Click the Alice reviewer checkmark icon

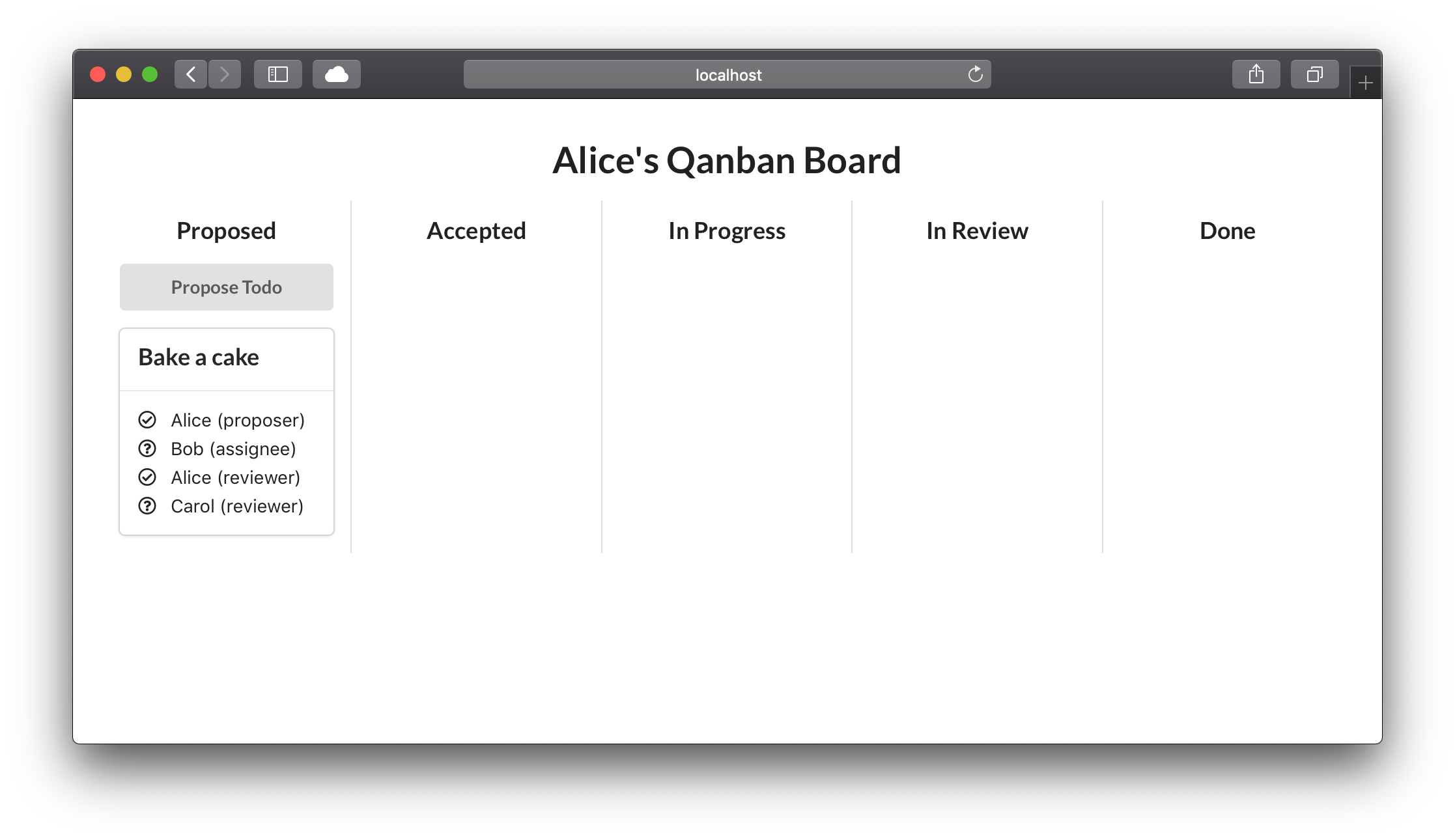[x=148, y=476]
